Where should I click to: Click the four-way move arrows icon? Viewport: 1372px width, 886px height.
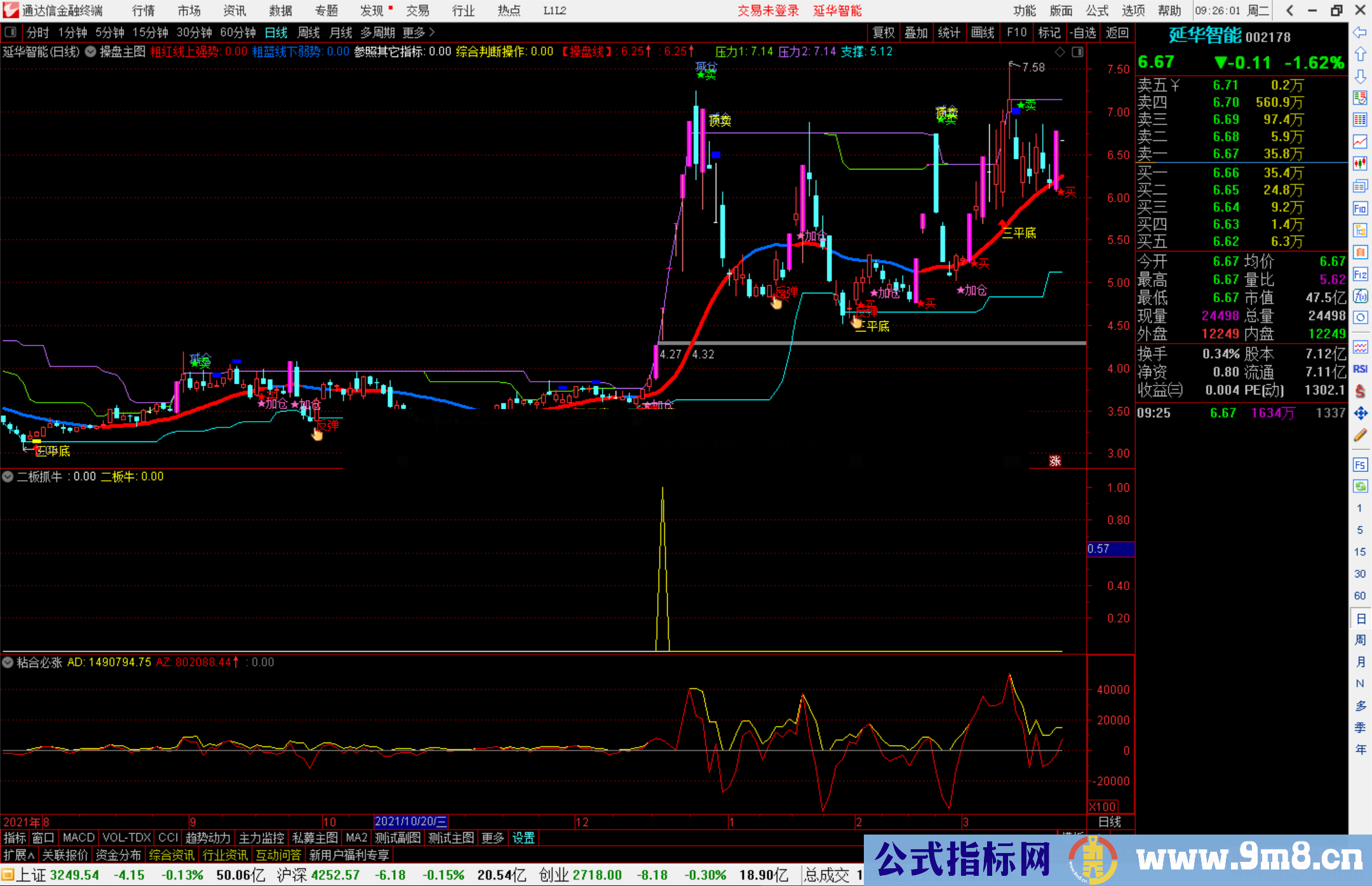point(1360,413)
